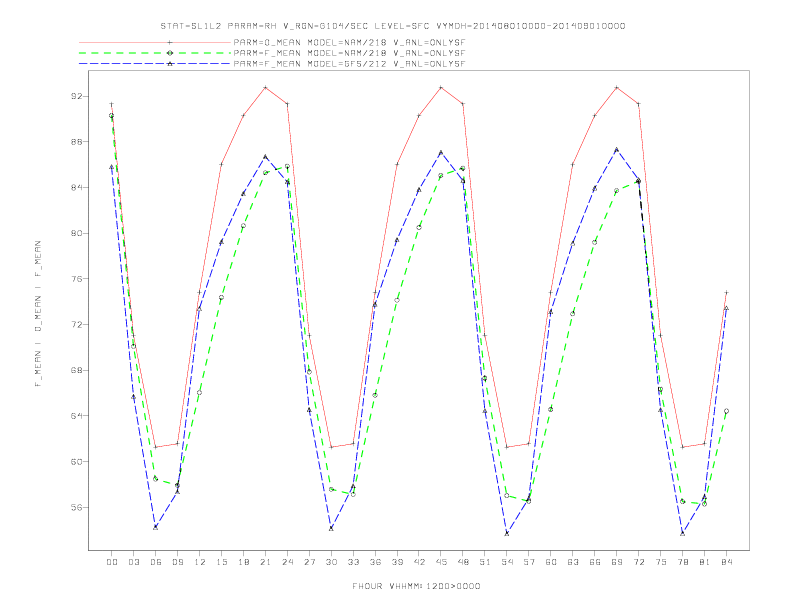This screenshot has width=792, height=612.
Task: Click the x-axis forecast hour label 57
Action: pos(529,562)
